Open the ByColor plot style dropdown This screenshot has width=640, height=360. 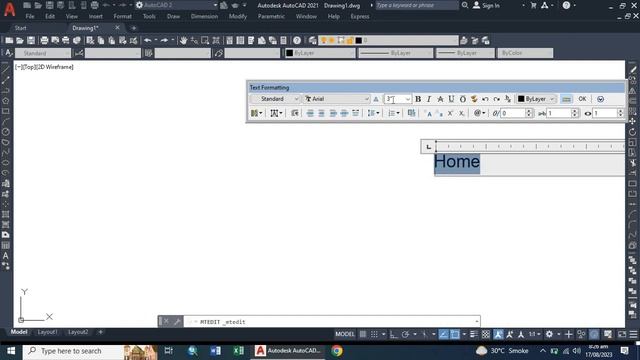(525, 53)
